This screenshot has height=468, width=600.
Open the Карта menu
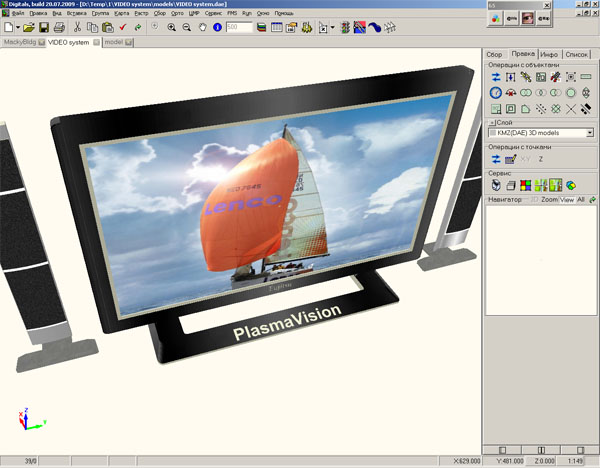pyautogui.click(x=121, y=13)
